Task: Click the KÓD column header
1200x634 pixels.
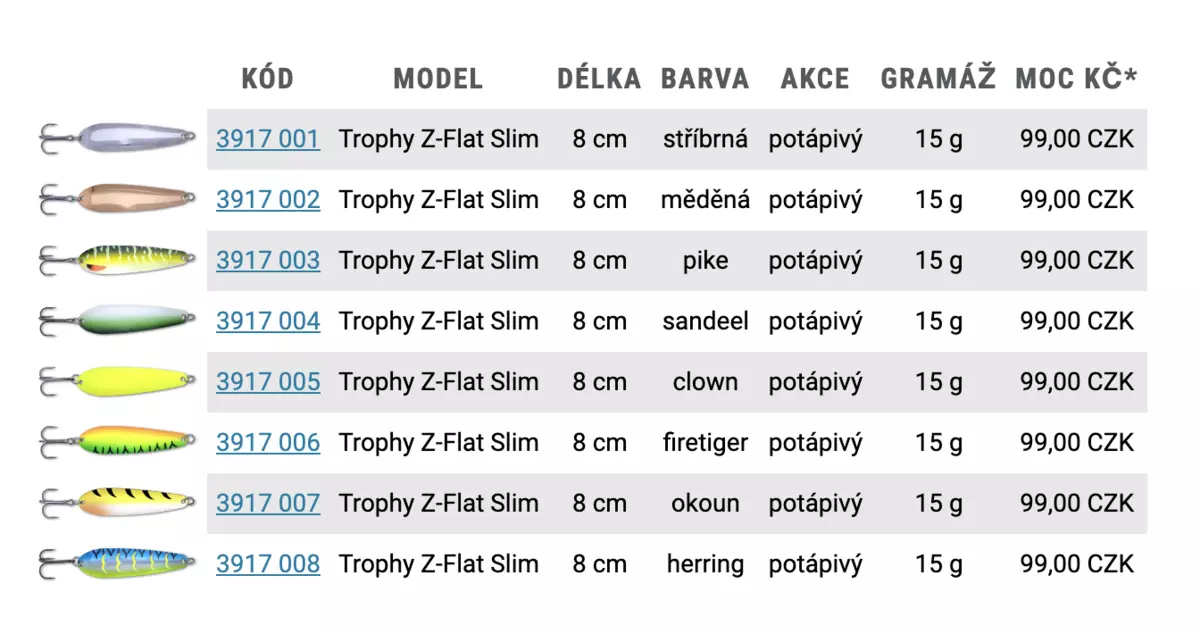Action: (x=268, y=79)
